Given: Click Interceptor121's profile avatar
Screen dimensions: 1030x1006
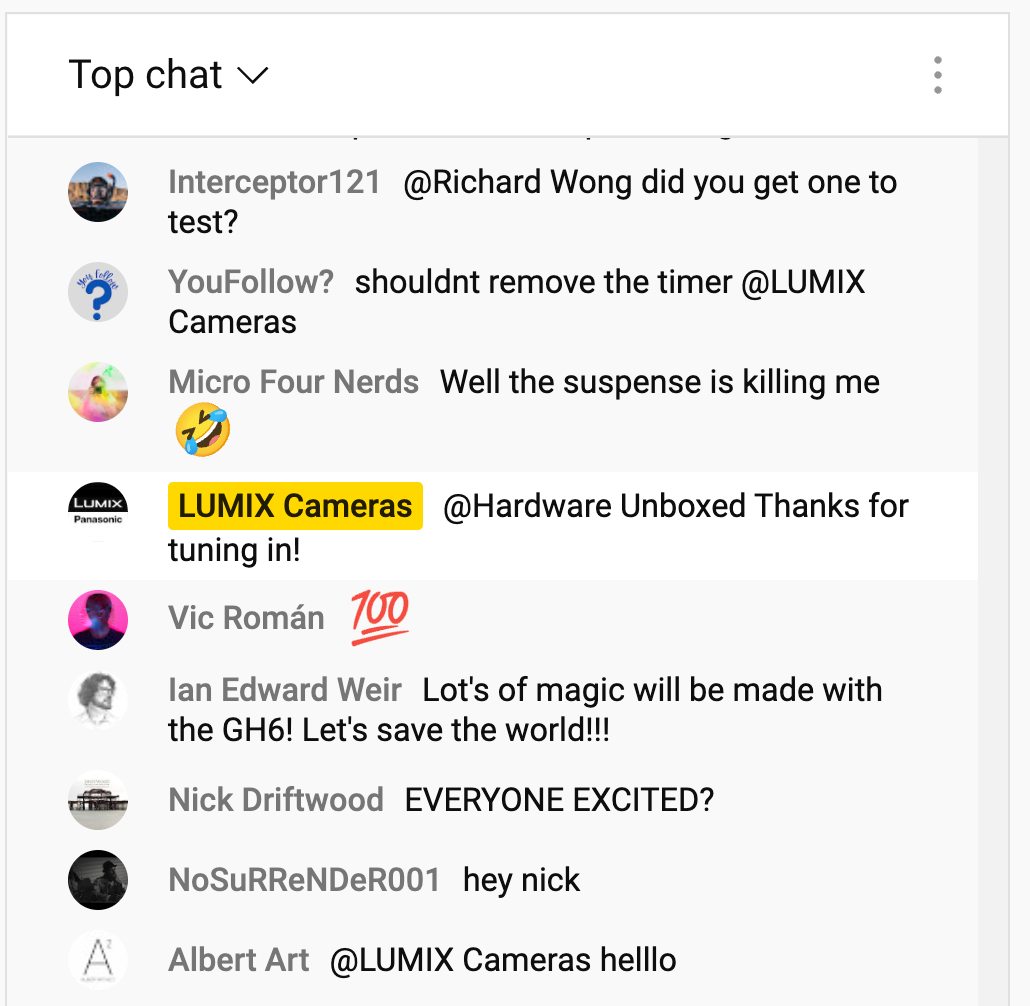Looking at the screenshot, I should 98,192.
